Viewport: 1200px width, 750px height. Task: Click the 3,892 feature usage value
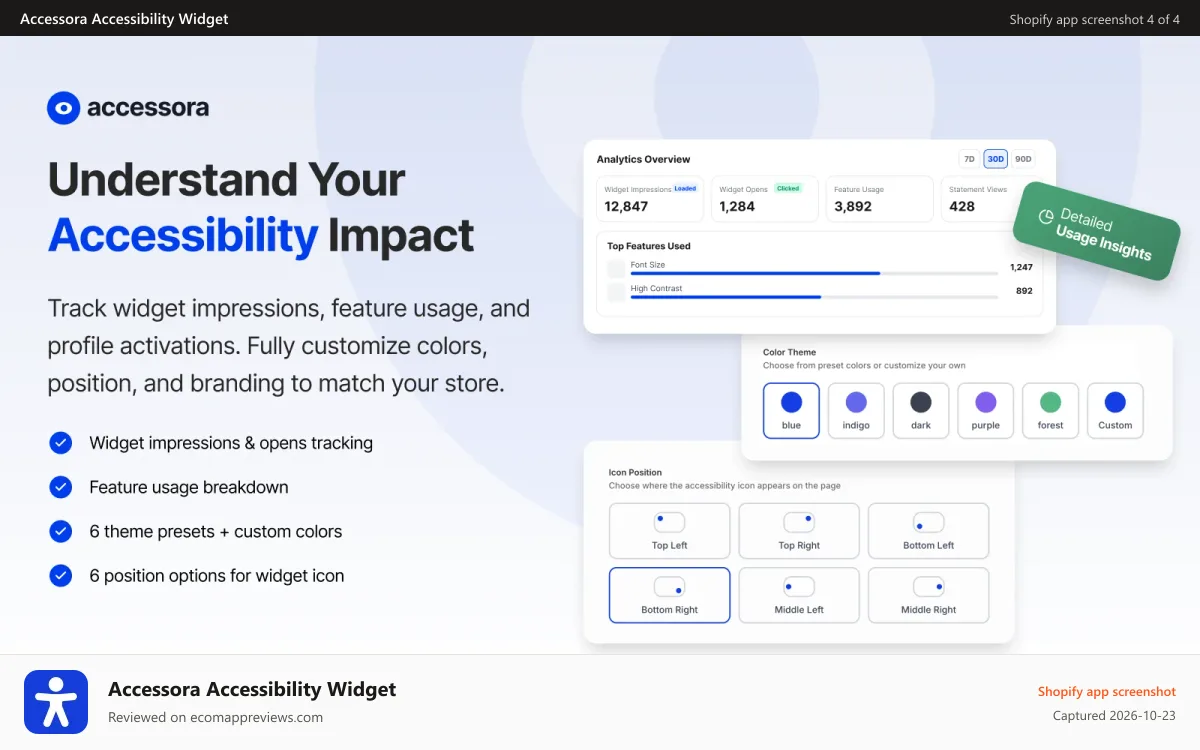853,207
